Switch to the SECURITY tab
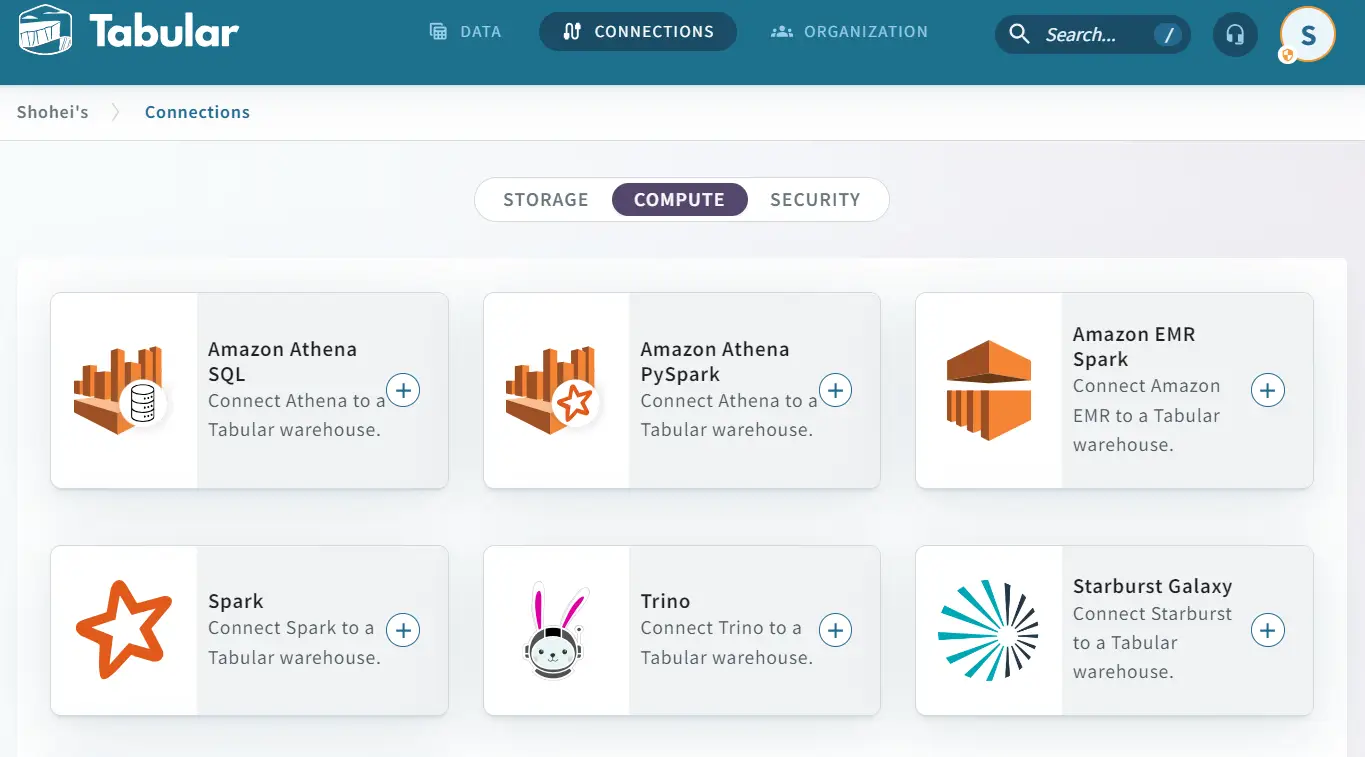Screen dimensions: 1365x757 click(x=815, y=199)
